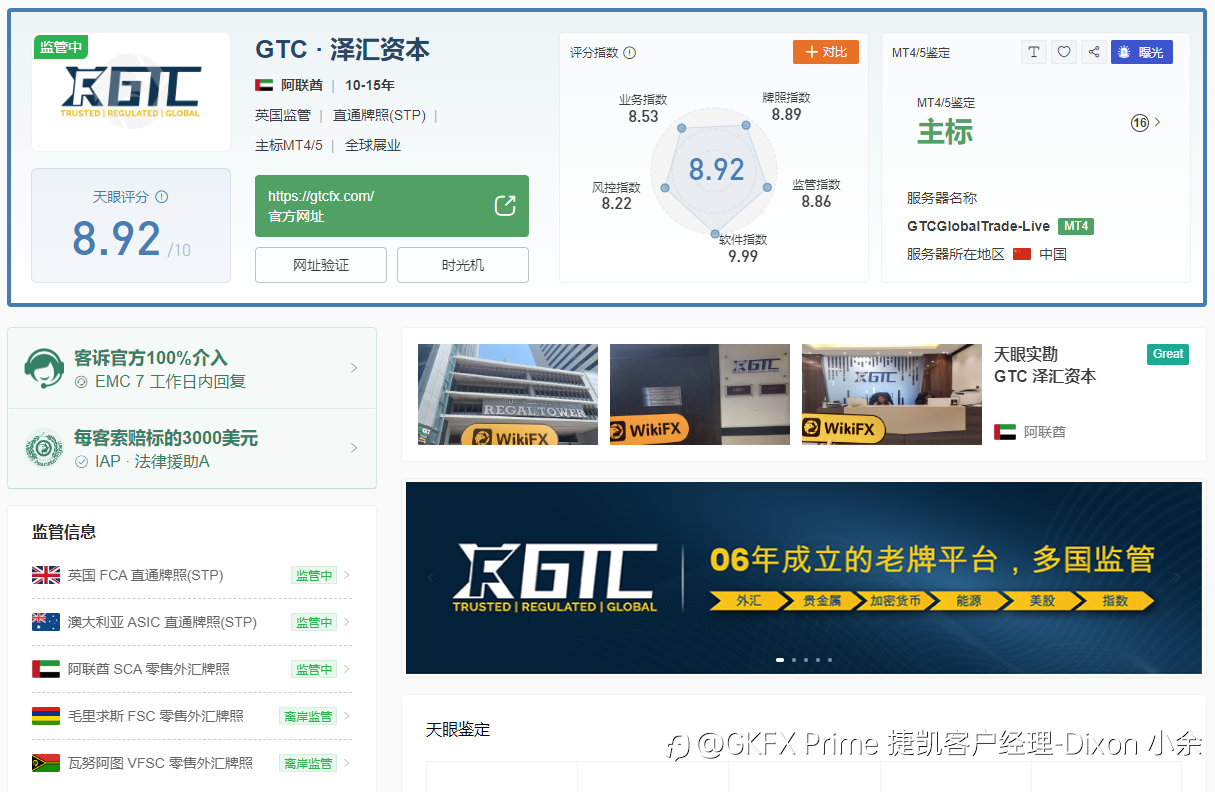The image size is (1215, 792).
Task: Expand the 客诉官方100%介入 row chevron
Action: (x=354, y=368)
